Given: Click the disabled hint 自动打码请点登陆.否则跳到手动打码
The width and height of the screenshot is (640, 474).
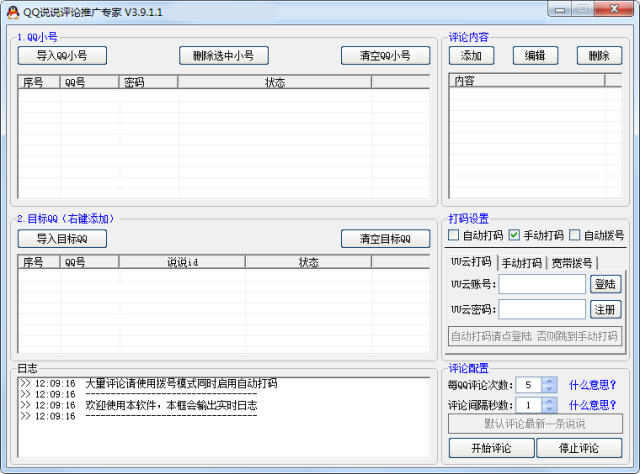Looking at the screenshot, I should pos(535,336).
